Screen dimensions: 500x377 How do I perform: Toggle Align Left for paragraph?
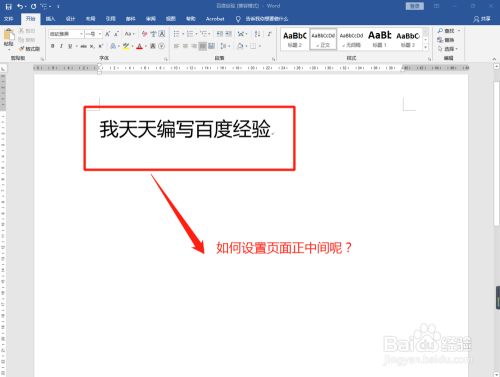[x=177, y=46]
